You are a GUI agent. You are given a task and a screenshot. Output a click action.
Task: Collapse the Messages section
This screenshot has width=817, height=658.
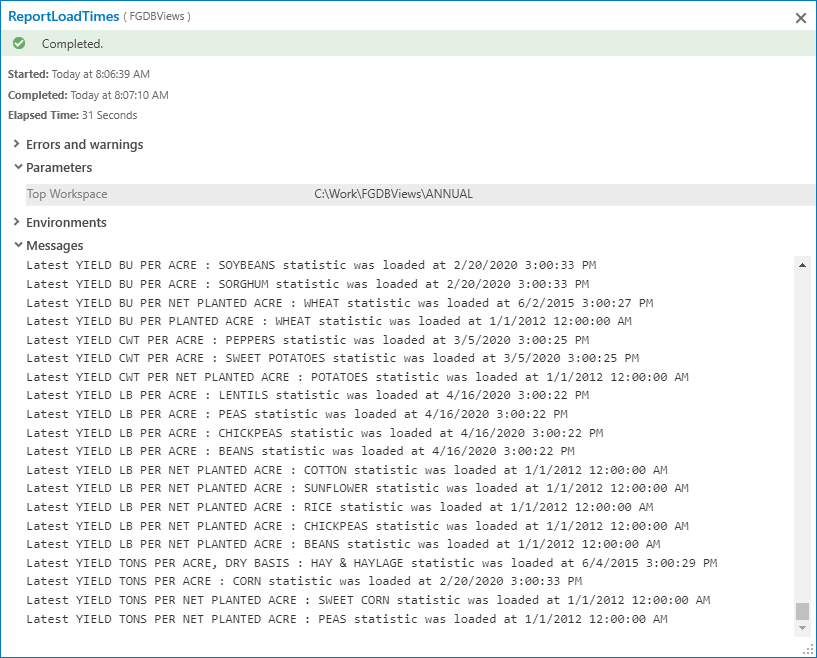tap(17, 246)
